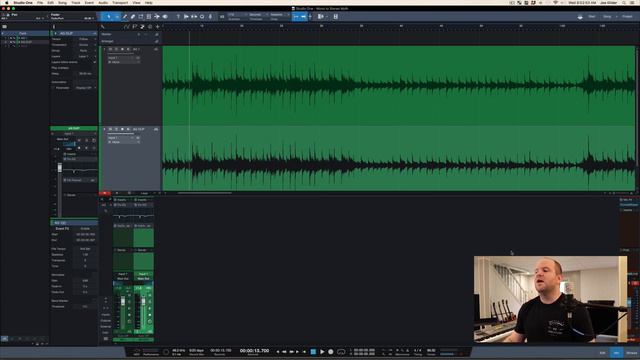The height and width of the screenshot is (360, 640).
Task: Solo the AG 1 track
Action: click(116, 49)
